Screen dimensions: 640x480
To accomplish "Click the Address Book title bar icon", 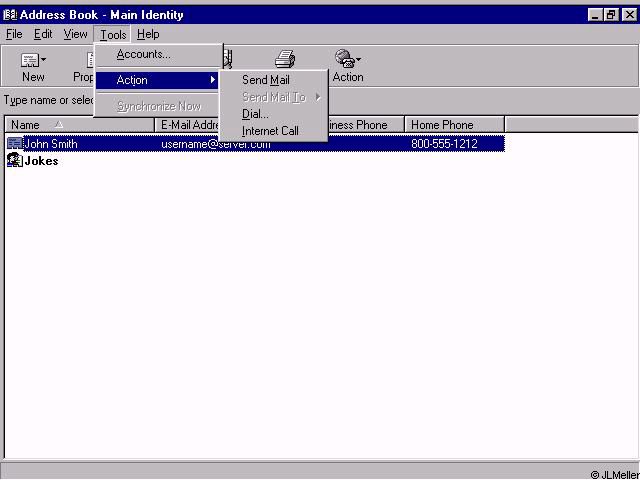I will click(10, 15).
